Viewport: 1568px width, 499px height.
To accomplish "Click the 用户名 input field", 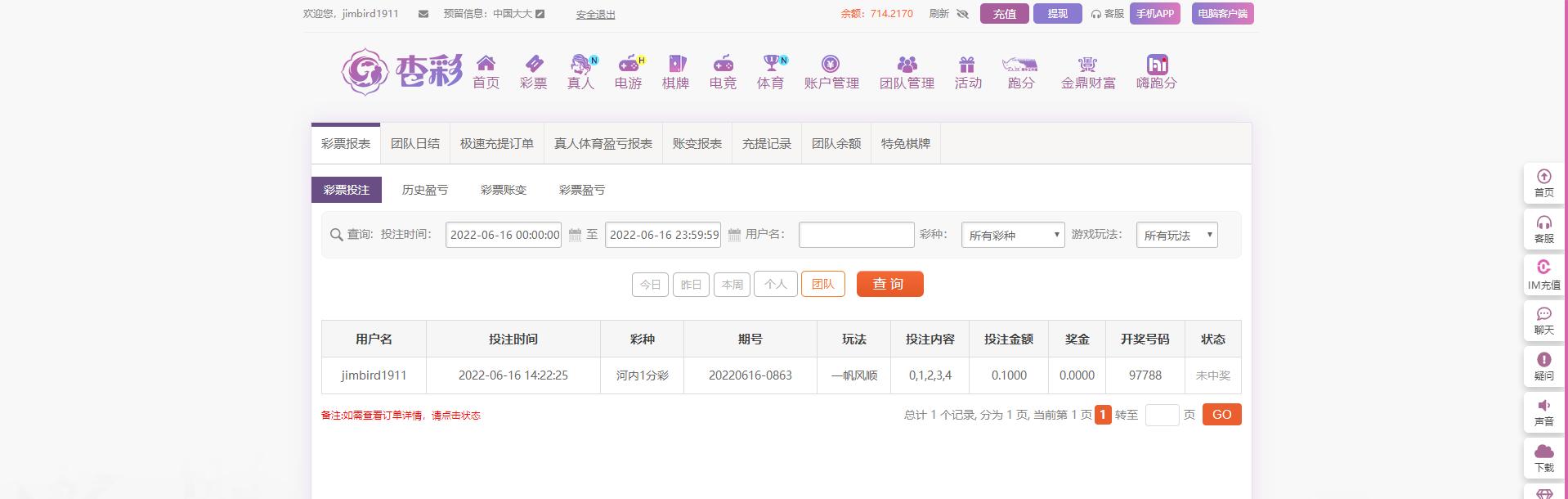I will point(856,235).
